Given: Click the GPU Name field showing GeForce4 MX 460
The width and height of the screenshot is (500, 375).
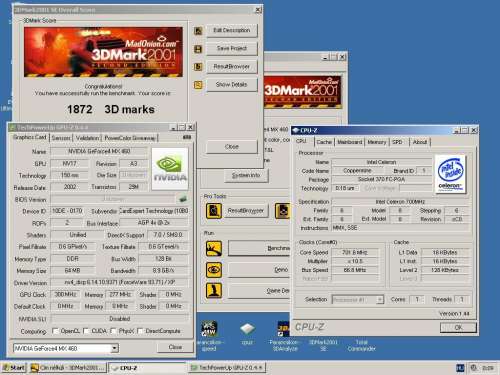Looking at the screenshot, I should (x=99, y=152).
